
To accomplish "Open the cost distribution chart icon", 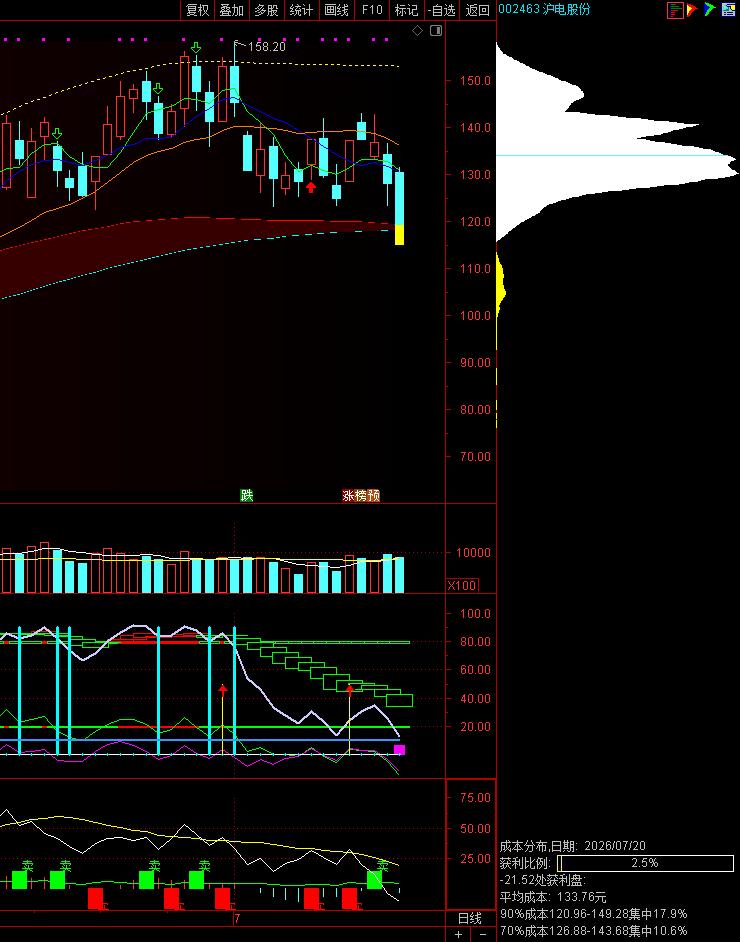I will (x=675, y=10).
